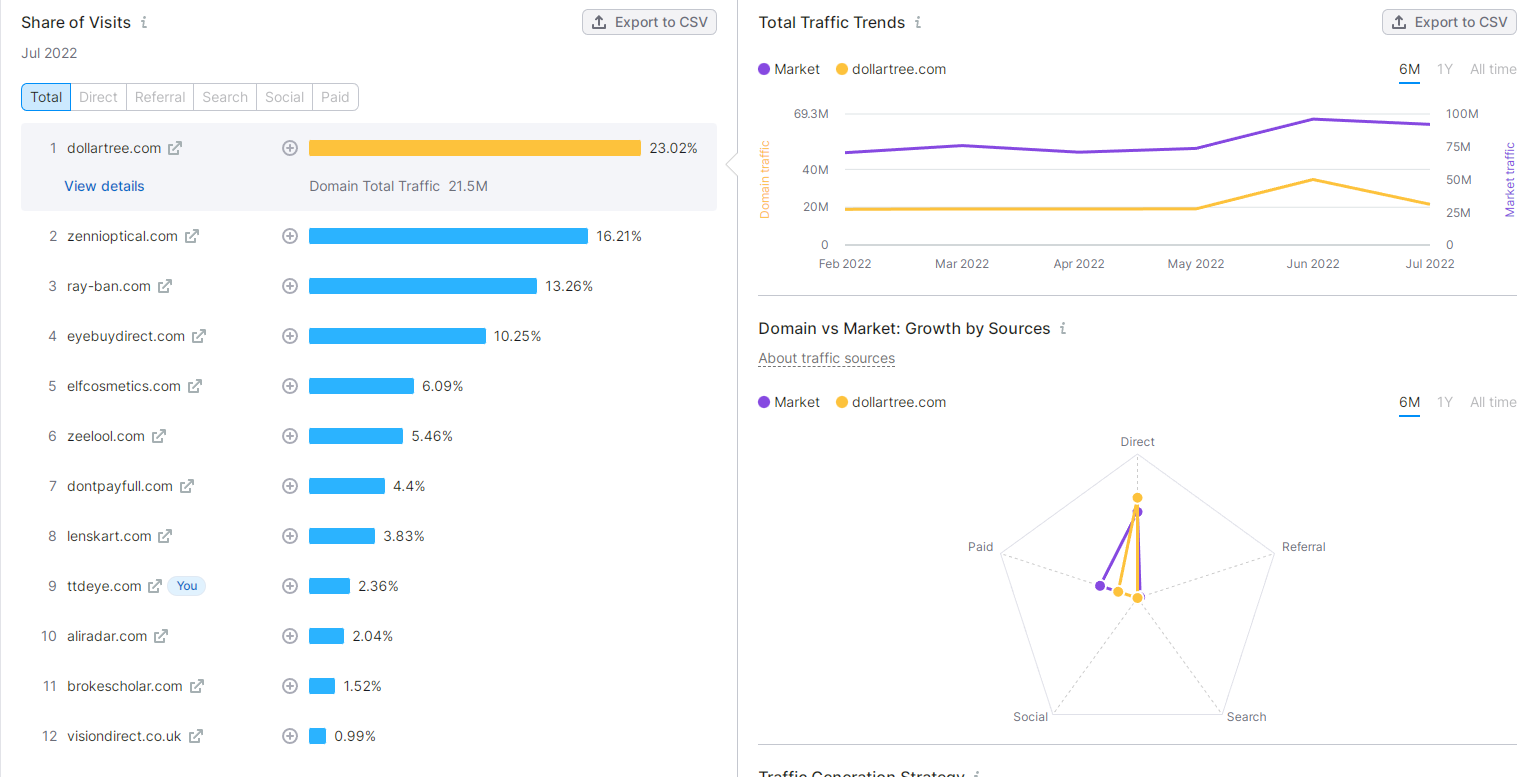Click external link icon for elfcosmetics.com
Screen dimensions: 1536x777
click(195, 386)
